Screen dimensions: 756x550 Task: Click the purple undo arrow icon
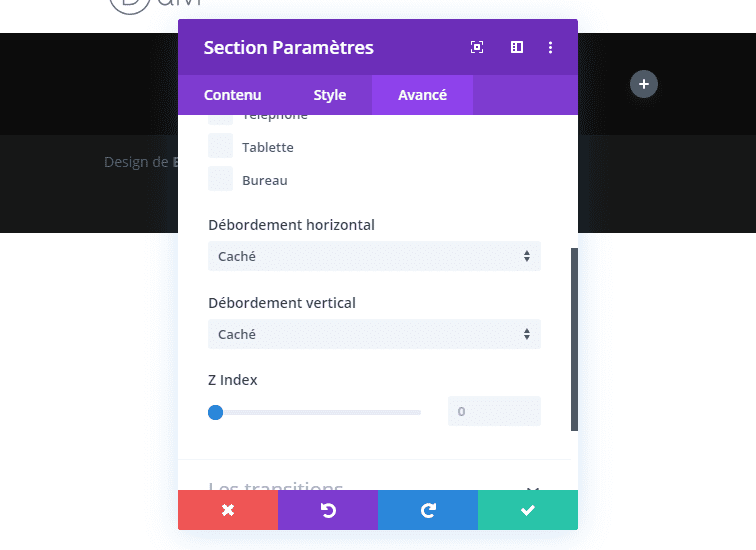point(328,510)
